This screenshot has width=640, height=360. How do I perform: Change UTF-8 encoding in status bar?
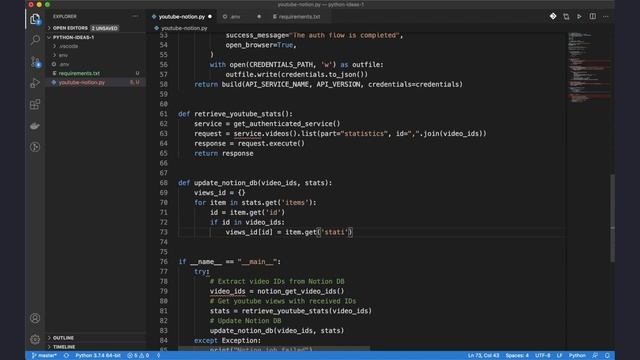542,356
